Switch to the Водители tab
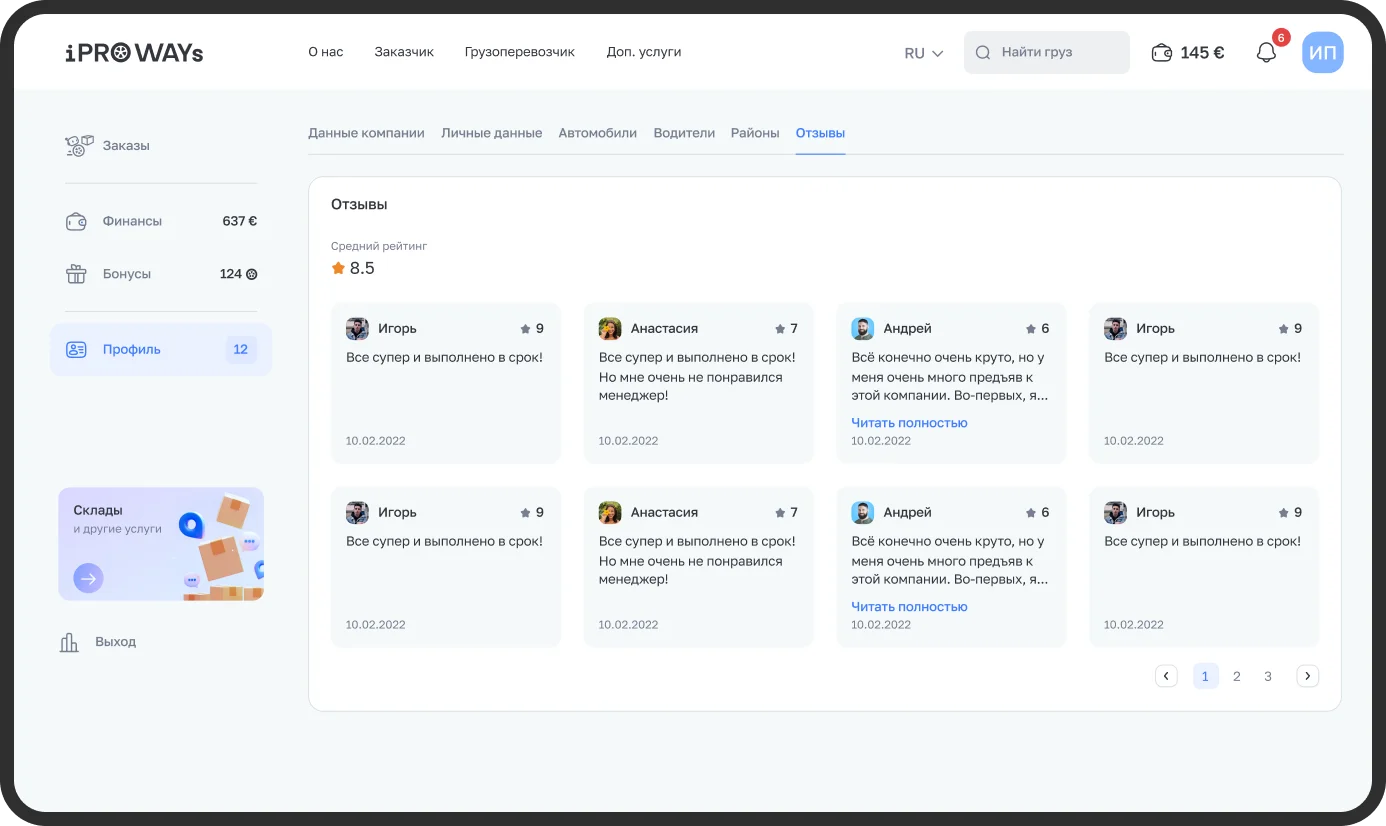The height and width of the screenshot is (826, 1386). (x=684, y=133)
